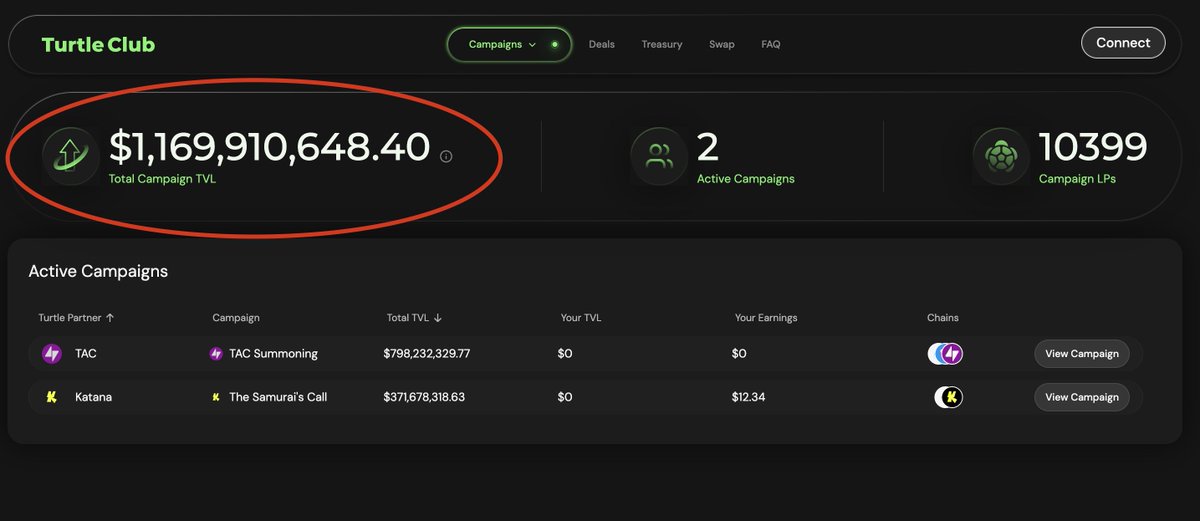Click the Katana partner logo icon
1200x521 pixels.
point(52,397)
